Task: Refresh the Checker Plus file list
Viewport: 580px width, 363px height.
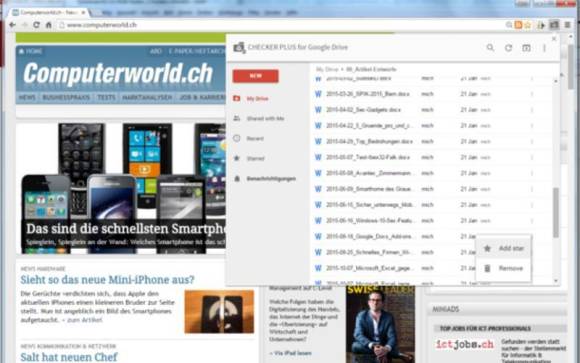Action: tap(509, 48)
